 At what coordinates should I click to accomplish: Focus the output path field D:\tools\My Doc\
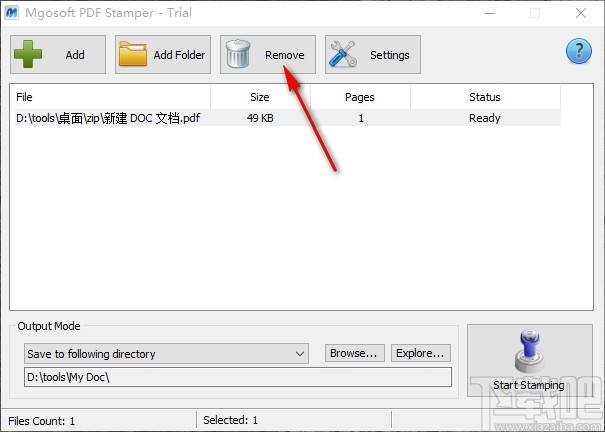238,377
